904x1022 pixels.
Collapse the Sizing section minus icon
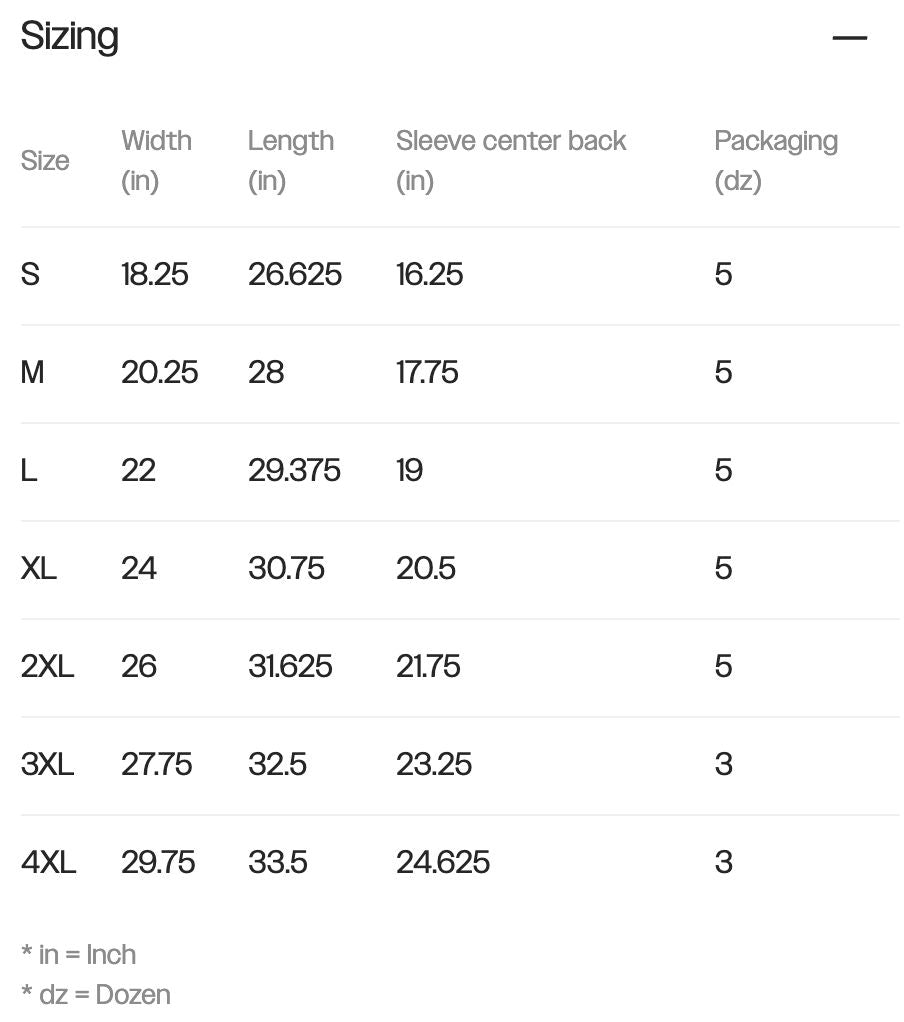tap(849, 38)
